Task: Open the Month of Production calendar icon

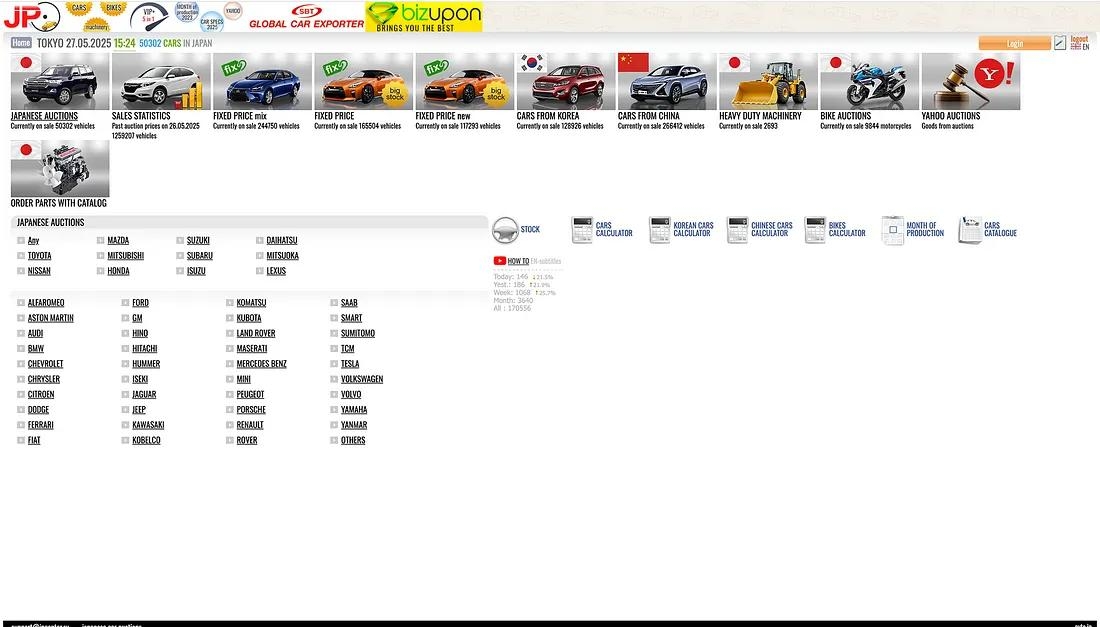Action: tap(892, 230)
